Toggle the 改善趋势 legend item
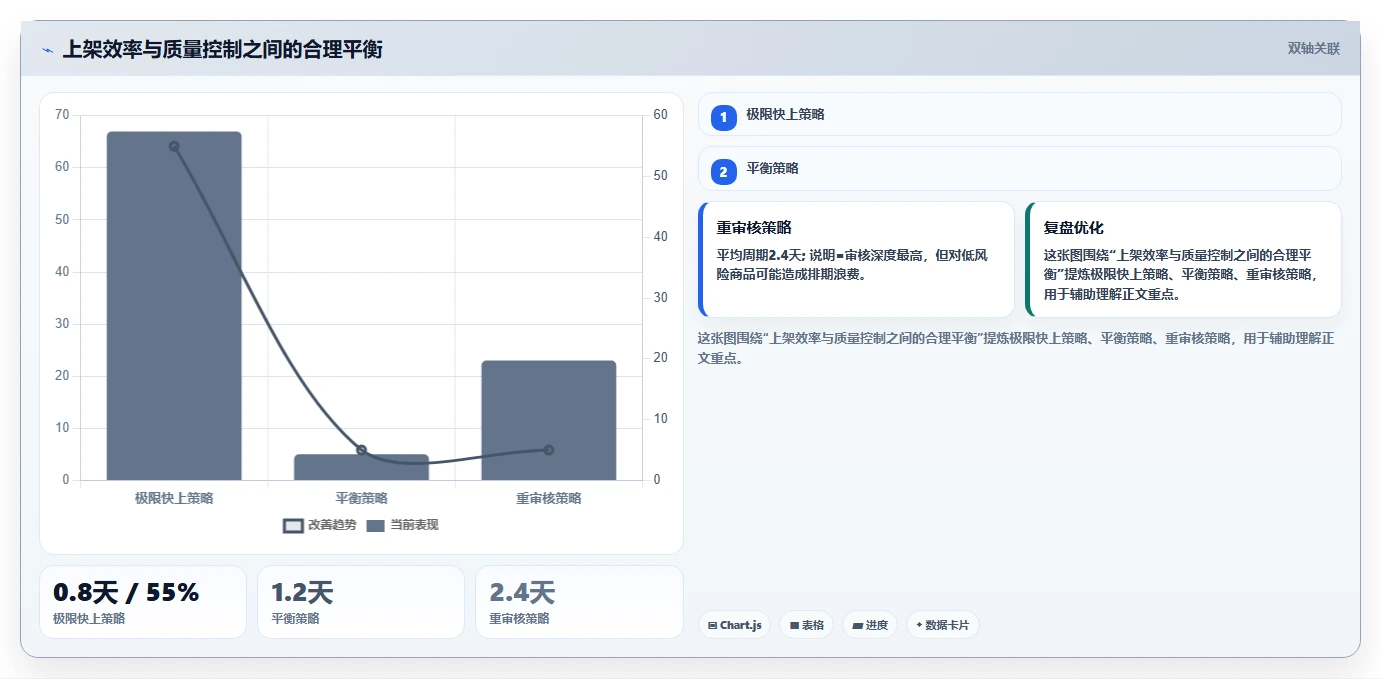Image resolution: width=1381 pixels, height=679 pixels. coord(320,525)
